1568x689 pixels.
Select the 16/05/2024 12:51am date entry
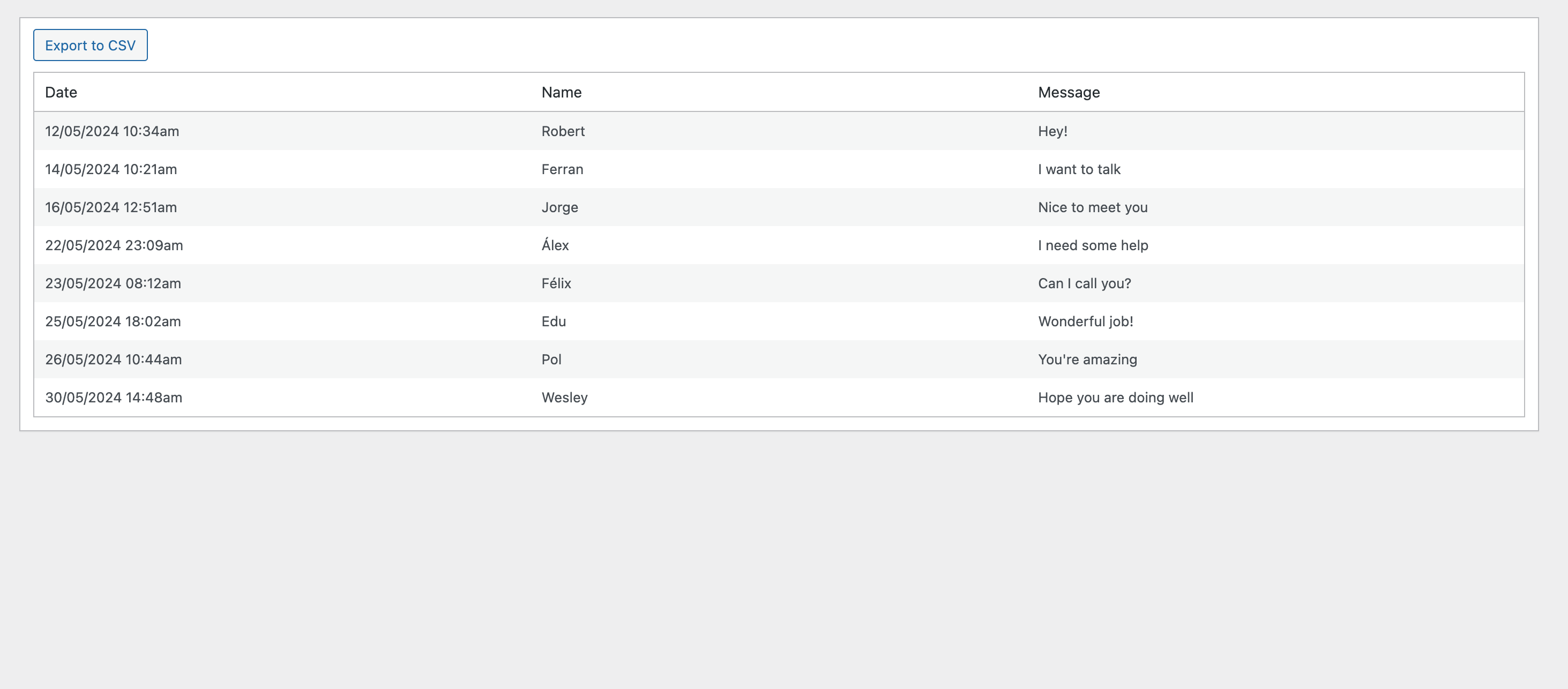(111, 207)
